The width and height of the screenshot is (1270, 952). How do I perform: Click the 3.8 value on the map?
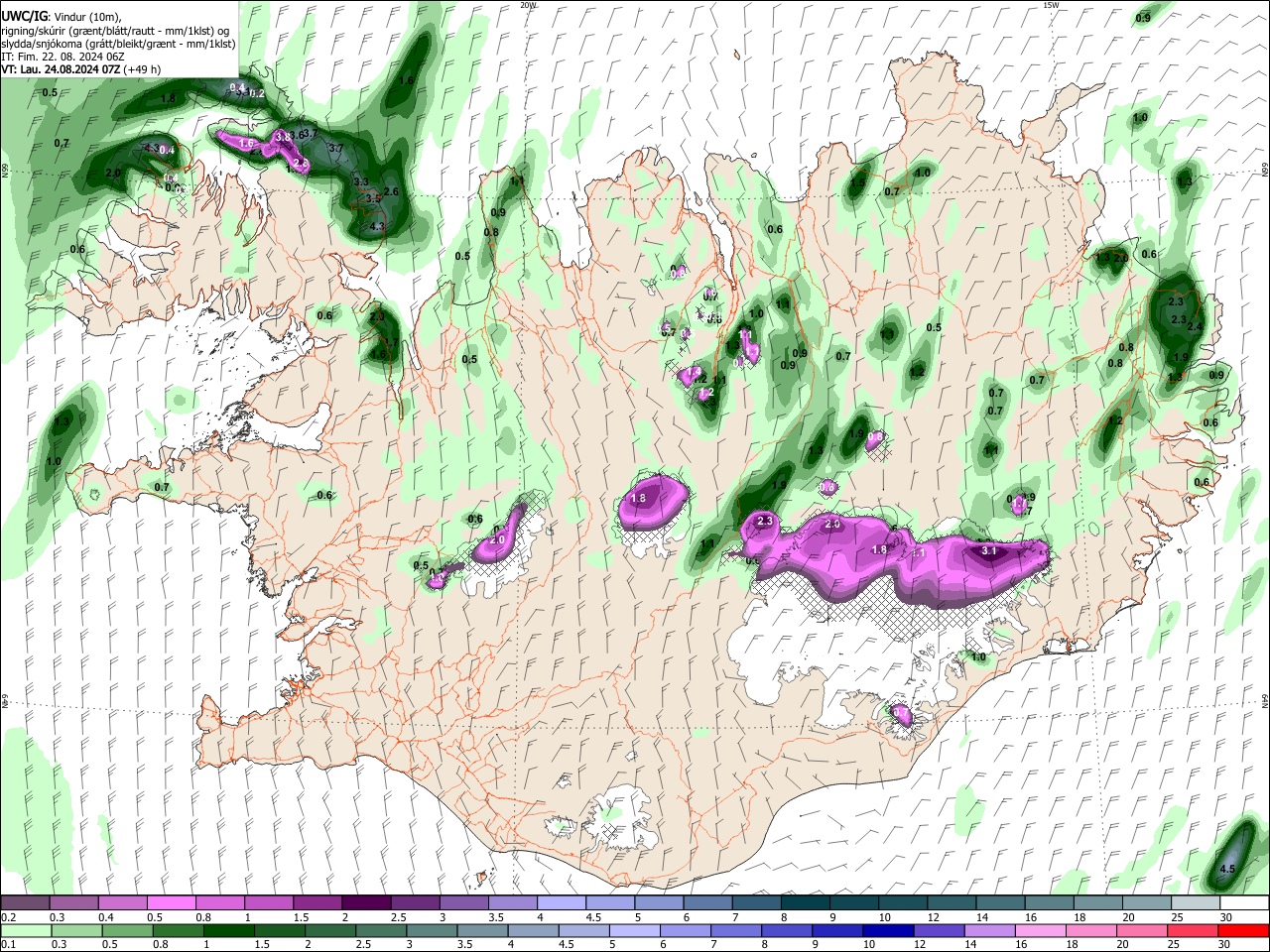point(283,137)
